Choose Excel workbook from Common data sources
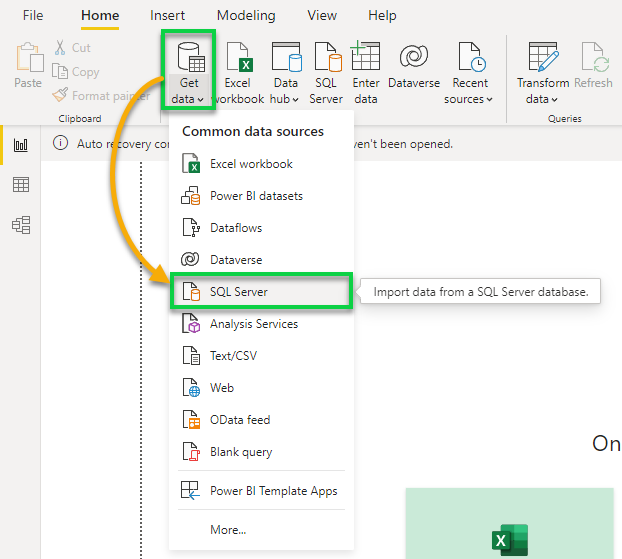The width and height of the screenshot is (622, 559). (x=261, y=163)
